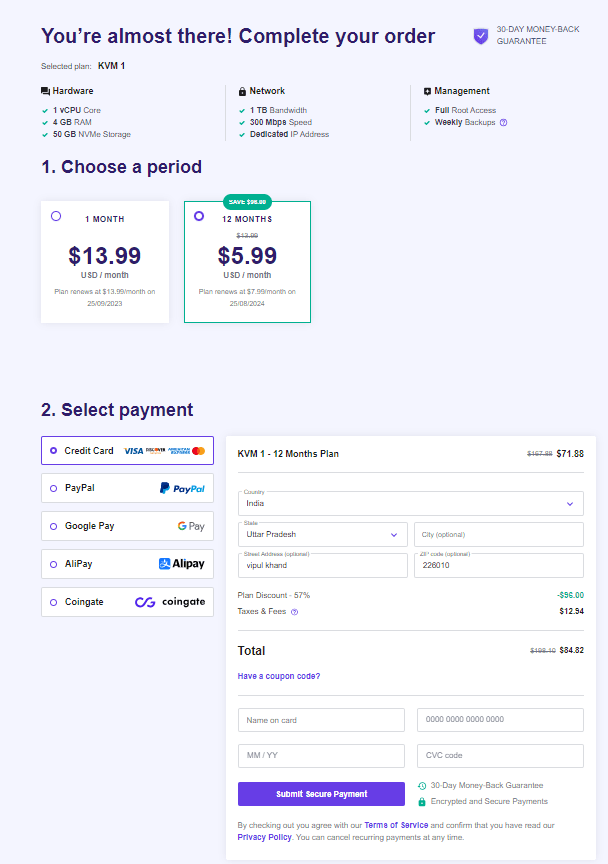Click the Submit Secure Payment button
Image resolution: width=608 pixels, height=864 pixels.
[321, 793]
